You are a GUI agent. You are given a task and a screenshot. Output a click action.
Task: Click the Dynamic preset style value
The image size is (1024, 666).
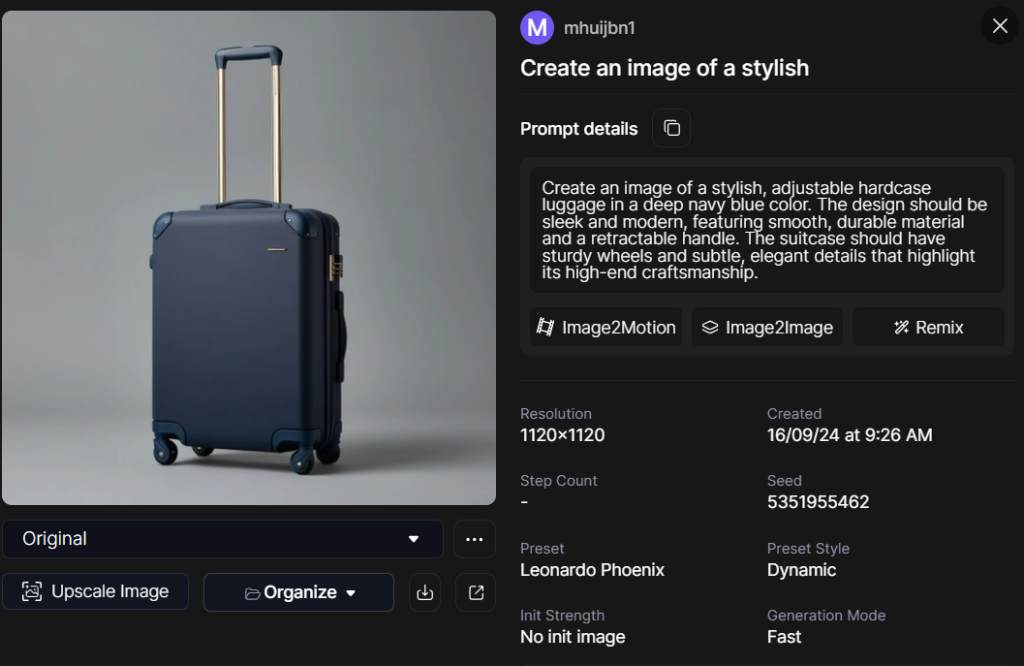(x=801, y=570)
